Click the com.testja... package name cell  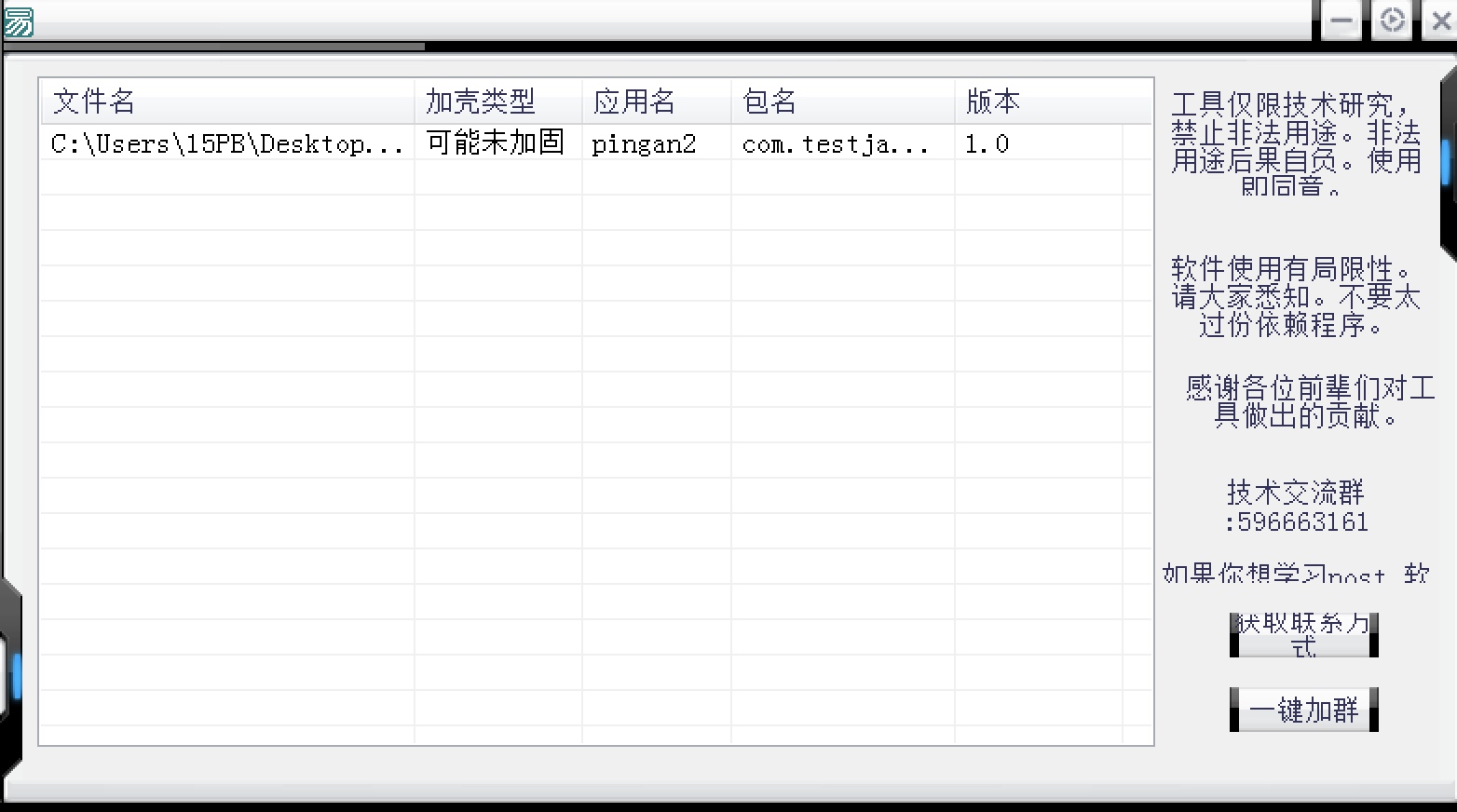[835, 143]
